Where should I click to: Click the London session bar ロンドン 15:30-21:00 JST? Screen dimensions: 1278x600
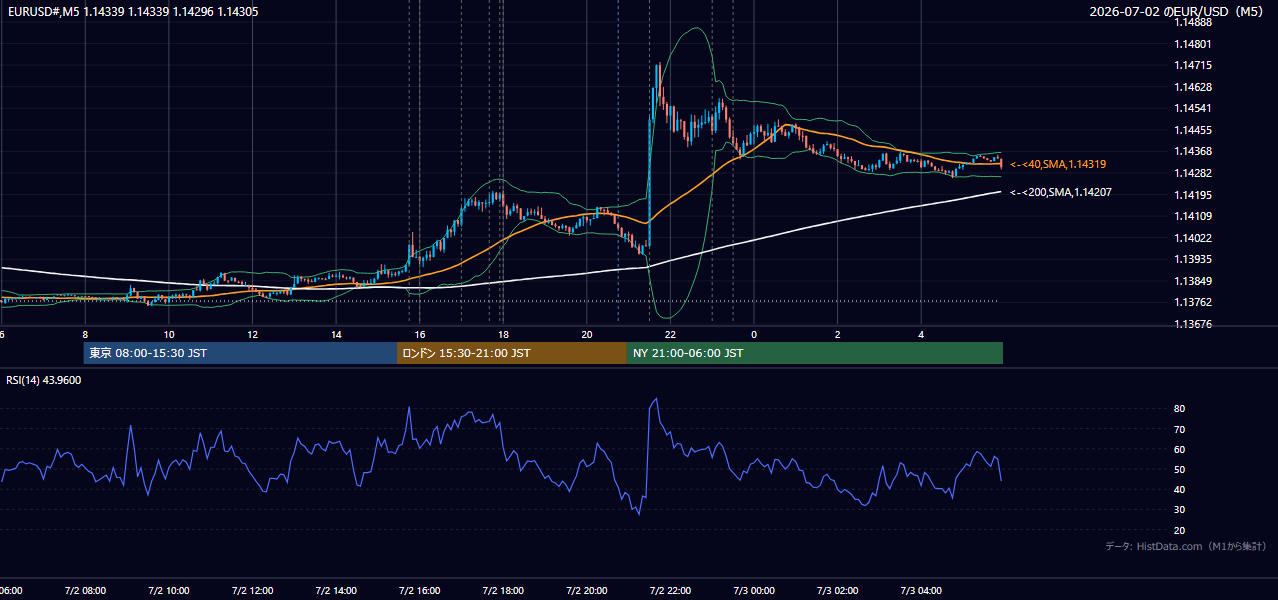pyautogui.click(x=512, y=353)
